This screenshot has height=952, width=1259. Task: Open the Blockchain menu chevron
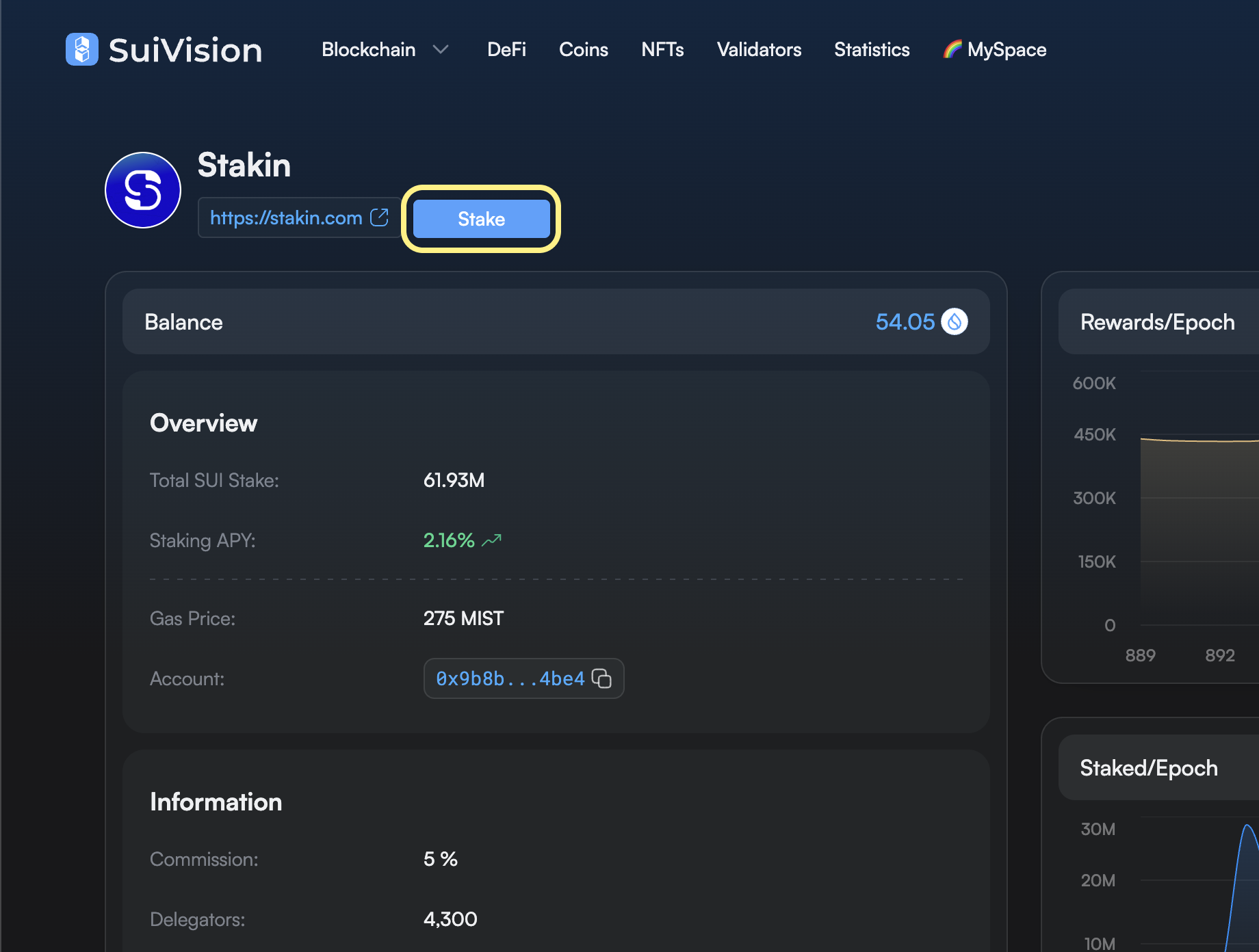click(441, 50)
